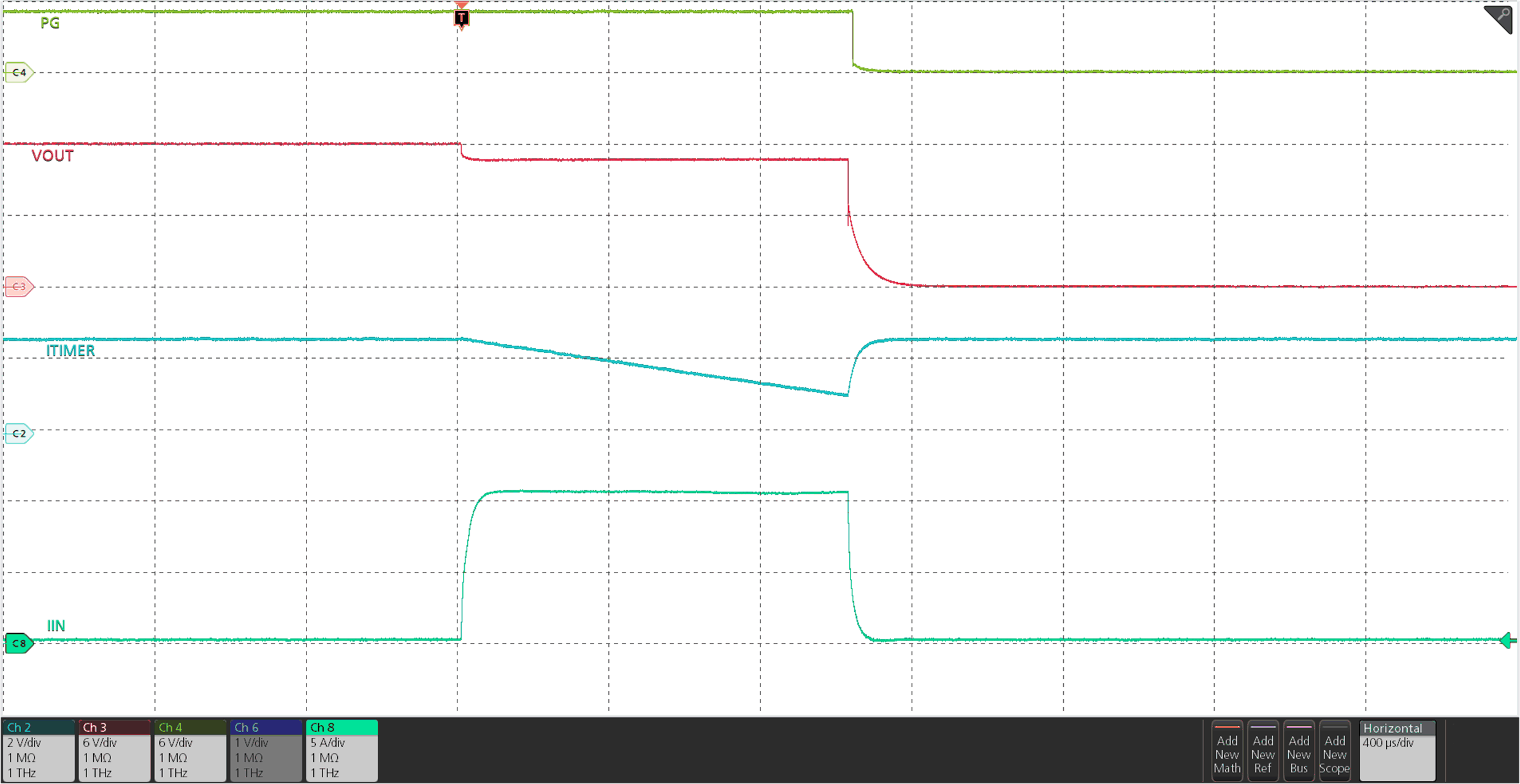Click the Add New Ref icon
The height and width of the screenshot is (784, 1520).
coord(1263,753)
